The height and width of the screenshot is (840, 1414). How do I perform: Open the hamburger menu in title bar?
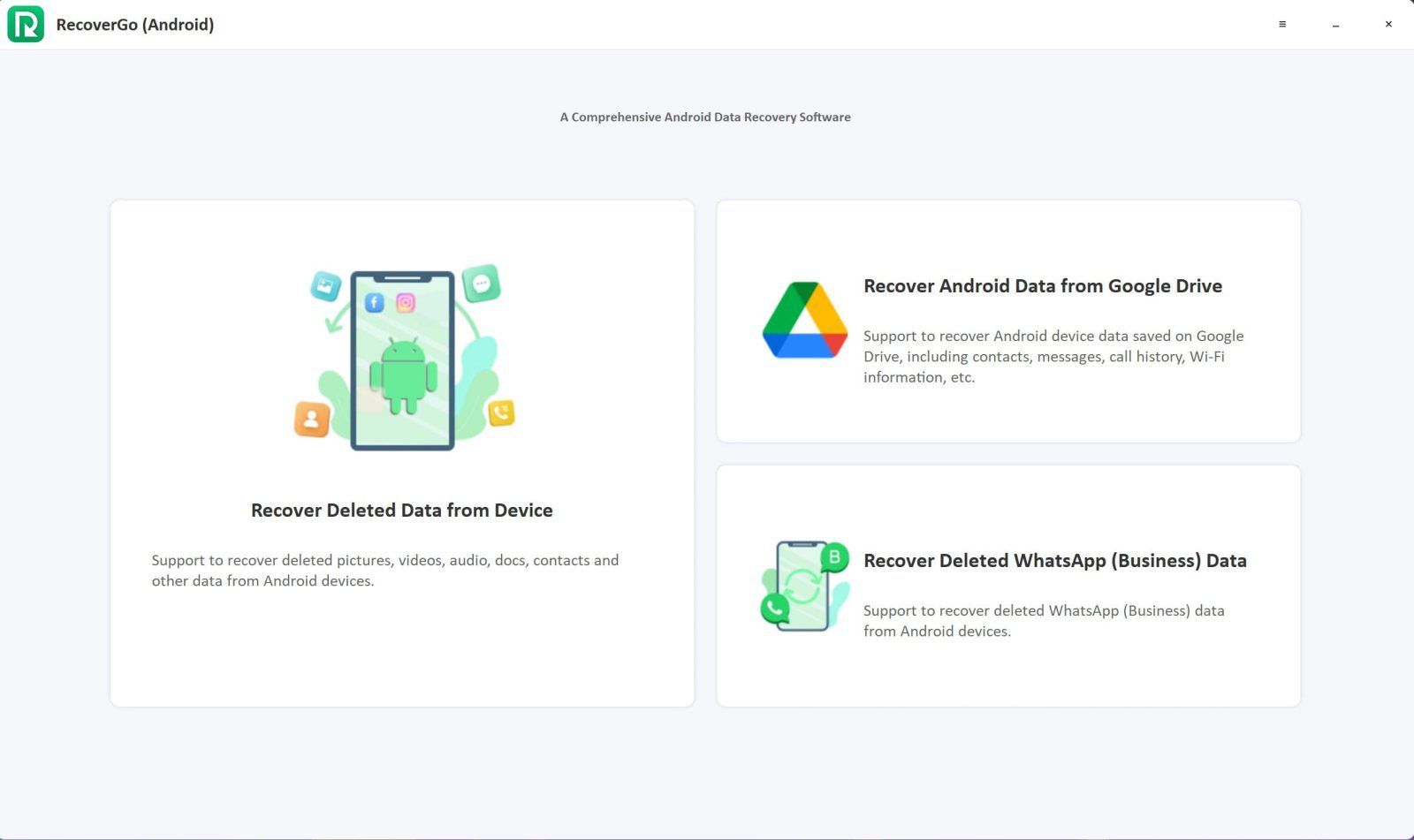(x=1282, y=24)
